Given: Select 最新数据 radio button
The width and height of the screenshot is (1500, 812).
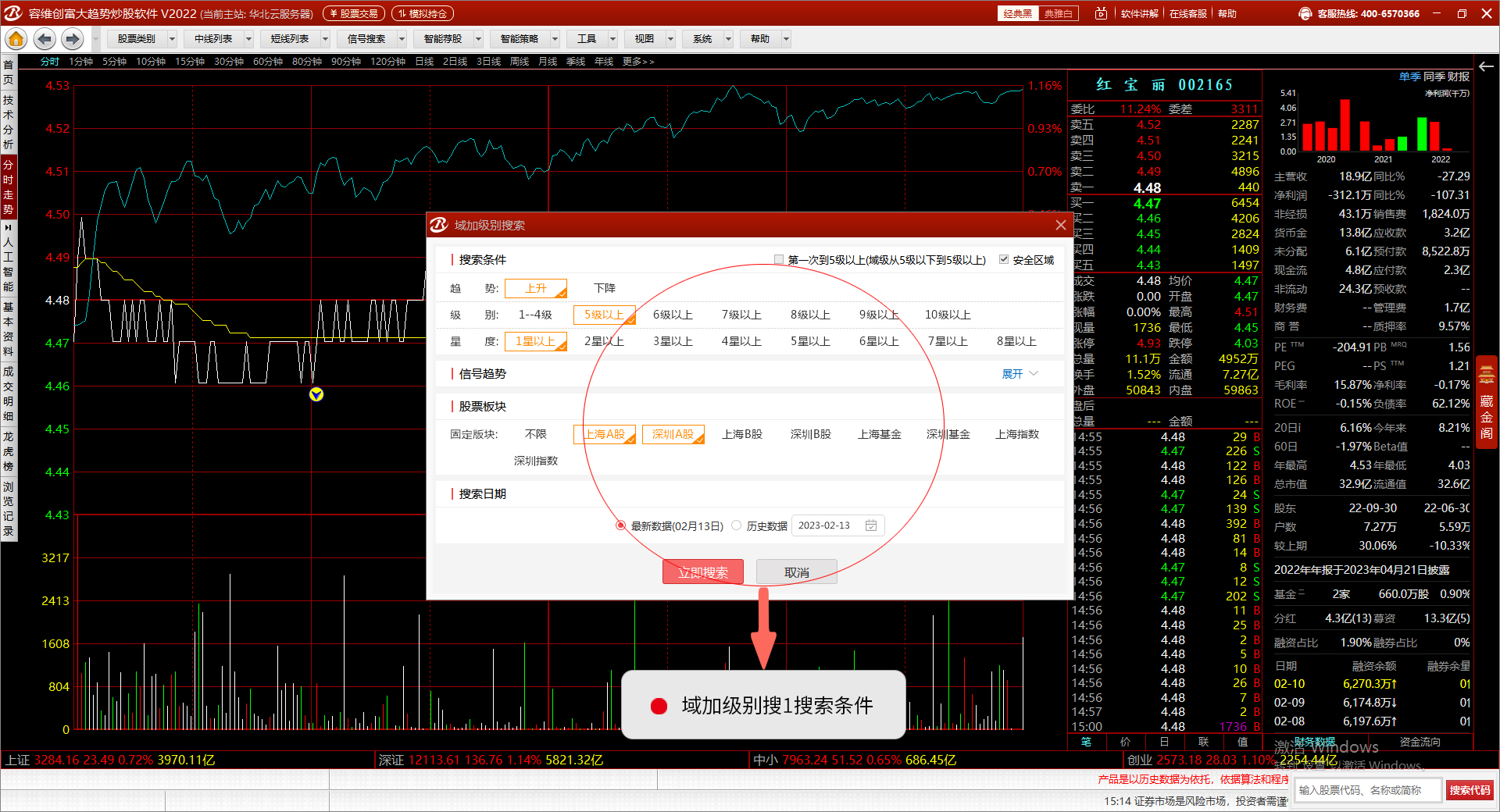Looking at the screenshot, I should click(x=620, y=525).
